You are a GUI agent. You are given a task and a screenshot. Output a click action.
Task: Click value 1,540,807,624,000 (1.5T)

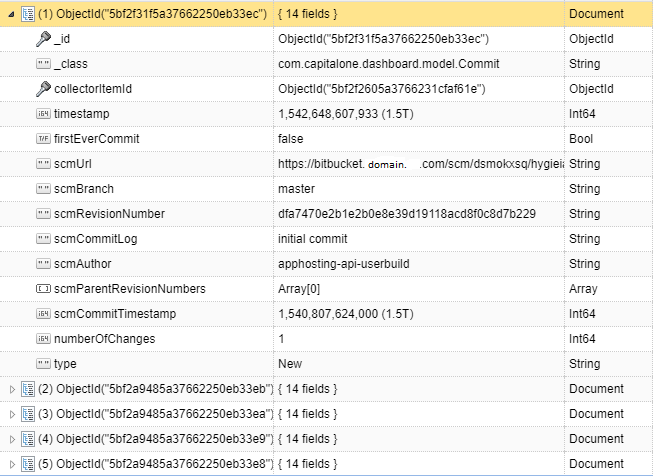[x=346, y=314]
